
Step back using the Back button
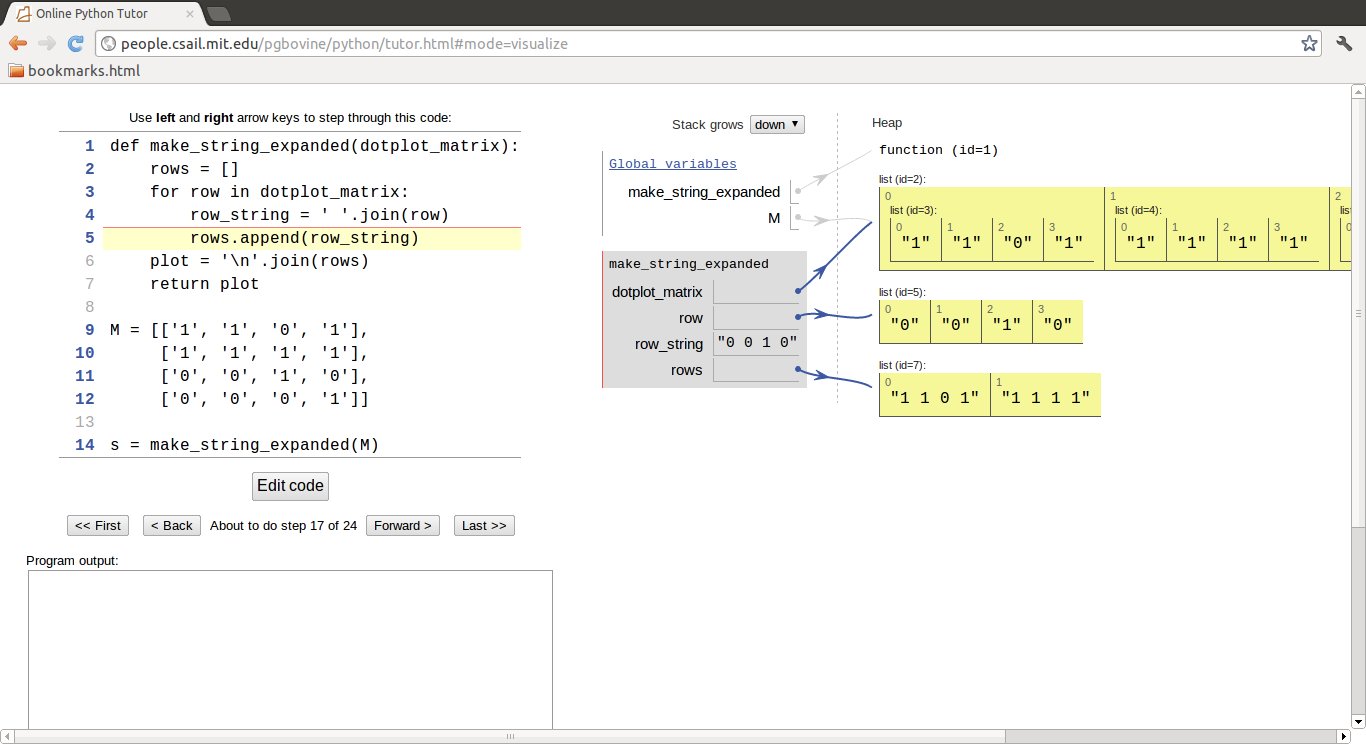click(171, 525)
